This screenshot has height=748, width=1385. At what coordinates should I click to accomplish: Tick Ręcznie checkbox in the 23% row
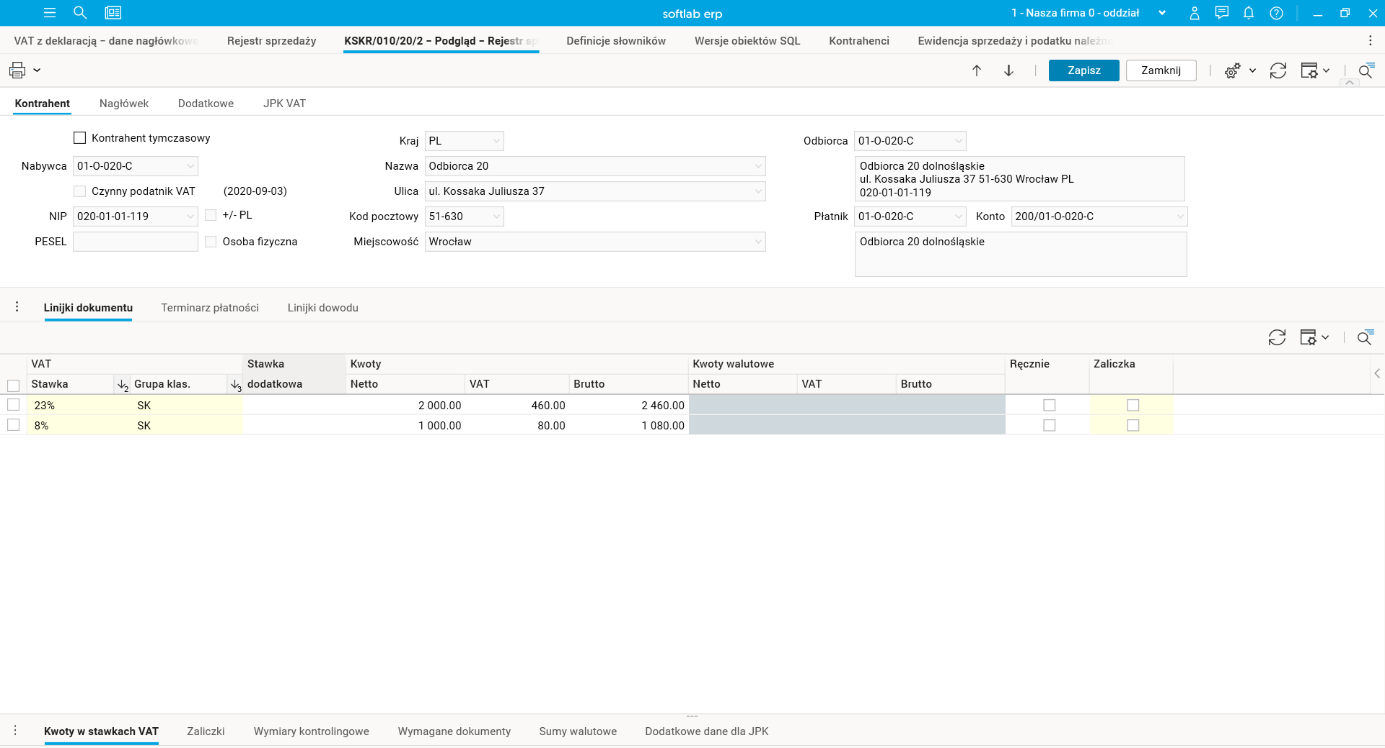[x=1049, y=405]
